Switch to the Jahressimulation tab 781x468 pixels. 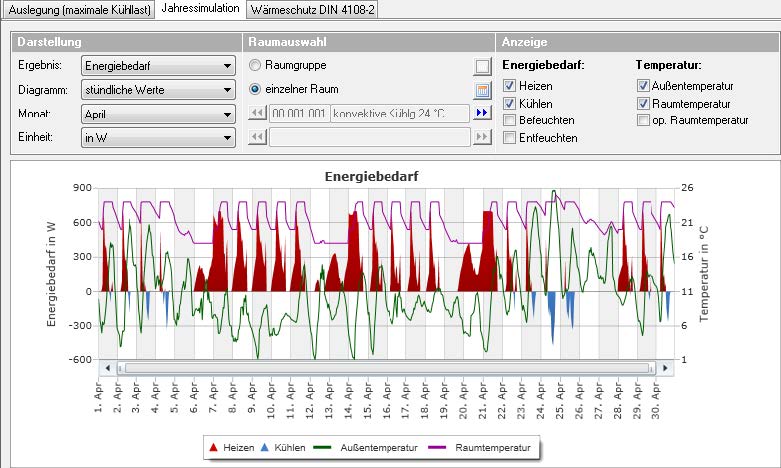[200, 8]
